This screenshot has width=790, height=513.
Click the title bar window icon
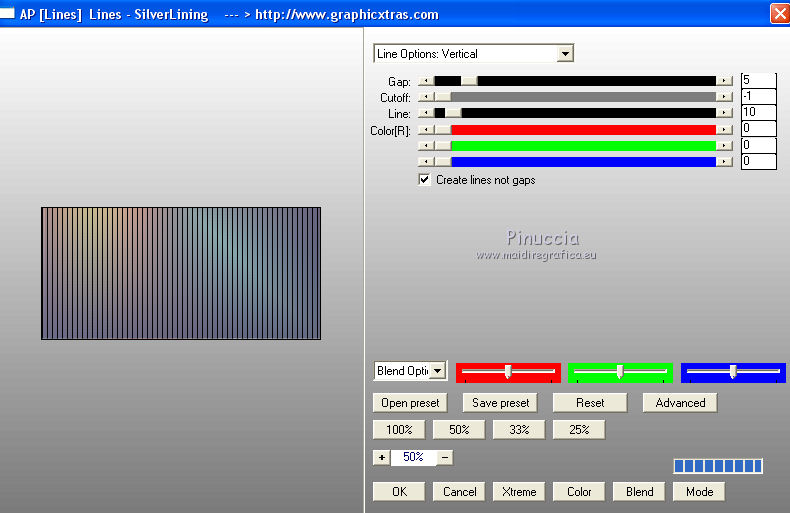pos(7,12)
